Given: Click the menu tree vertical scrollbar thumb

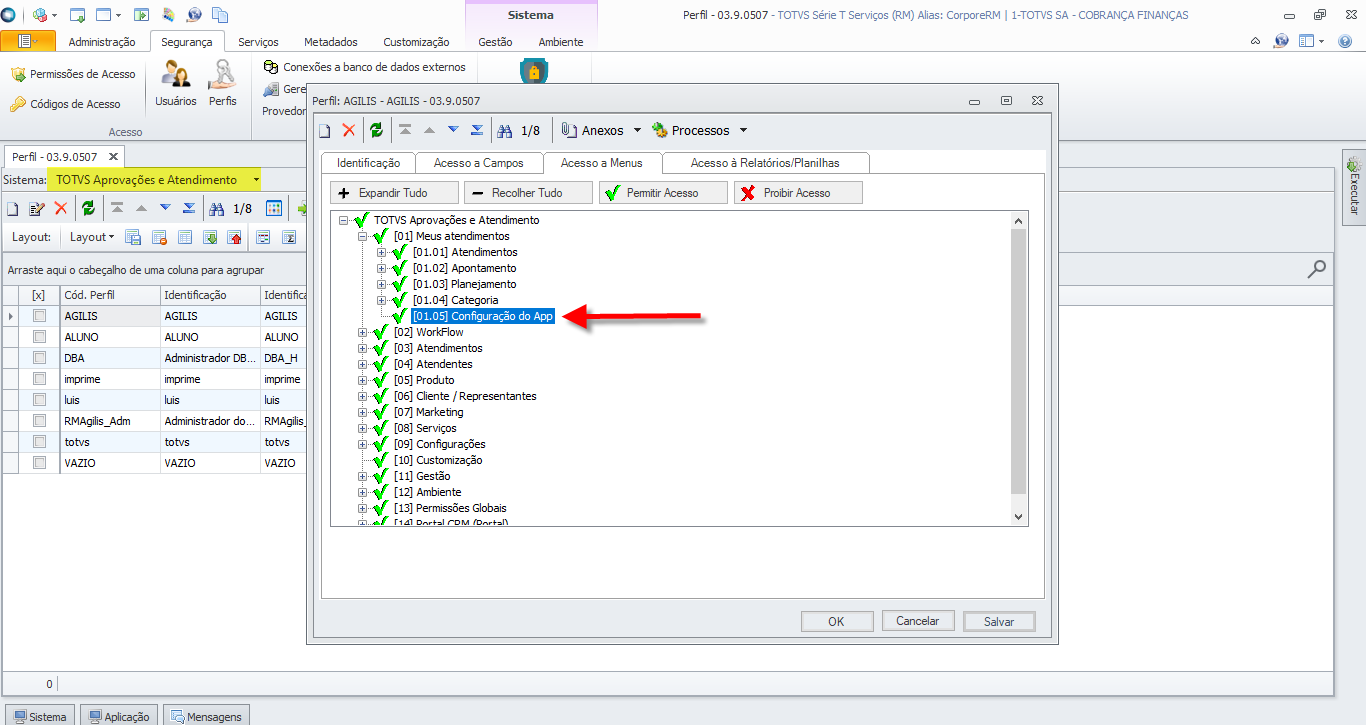Looking at the screenshot, I should [x=1019, y=360].
